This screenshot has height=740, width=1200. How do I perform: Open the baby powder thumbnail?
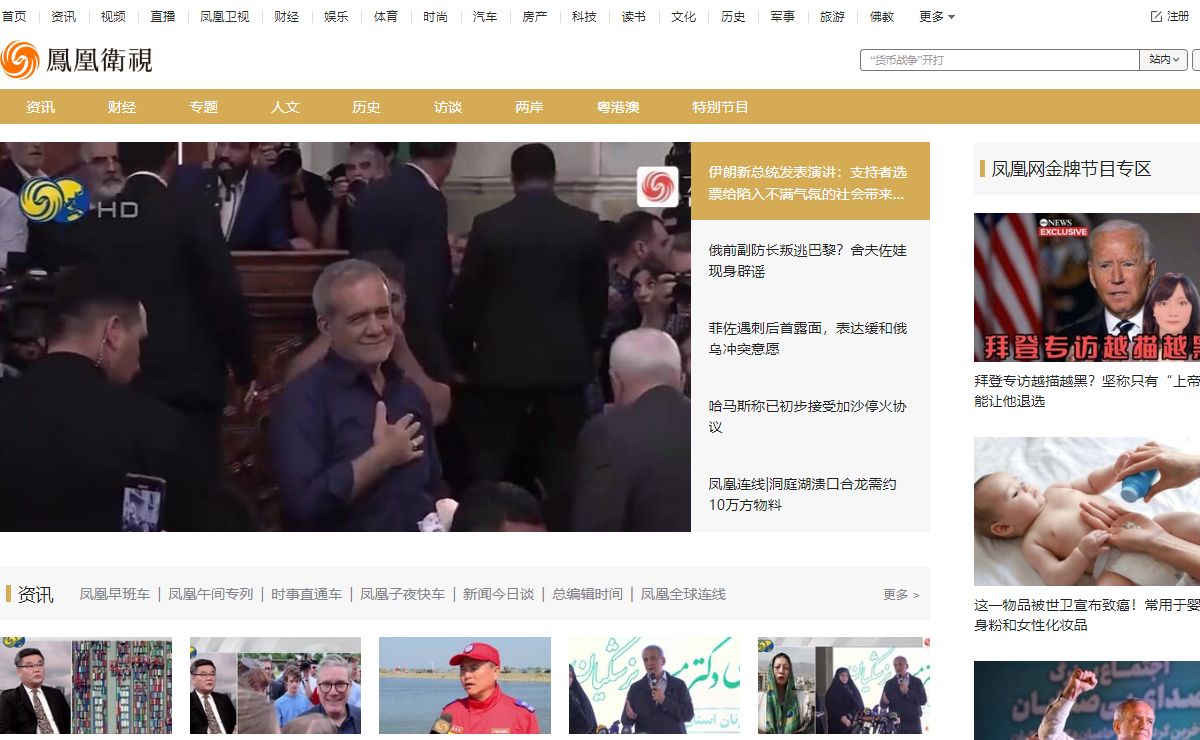coord(1087,511)
